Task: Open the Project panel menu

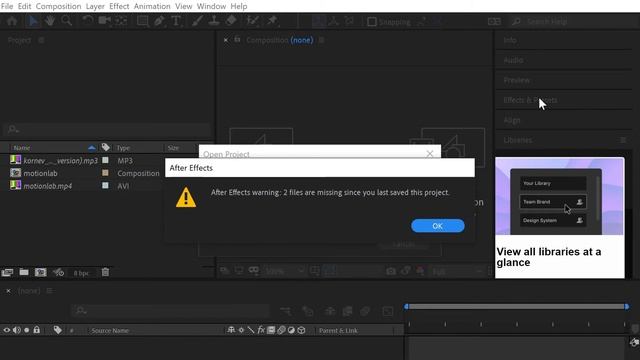Action: (x=41, y=40)
